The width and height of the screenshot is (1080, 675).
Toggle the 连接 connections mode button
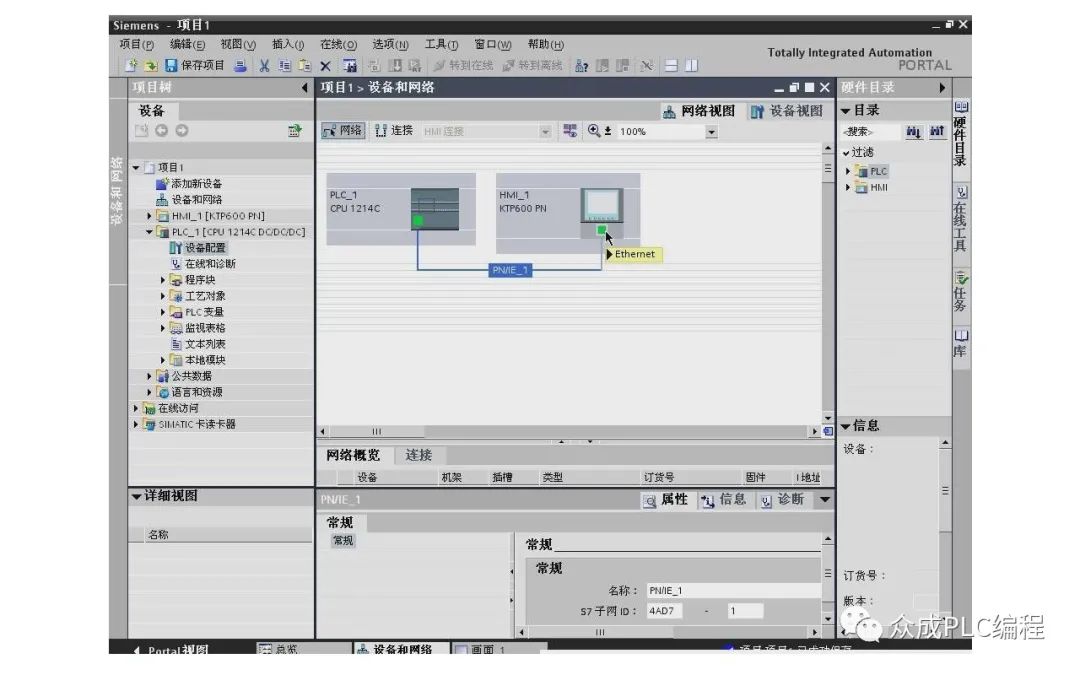(394, 131)
